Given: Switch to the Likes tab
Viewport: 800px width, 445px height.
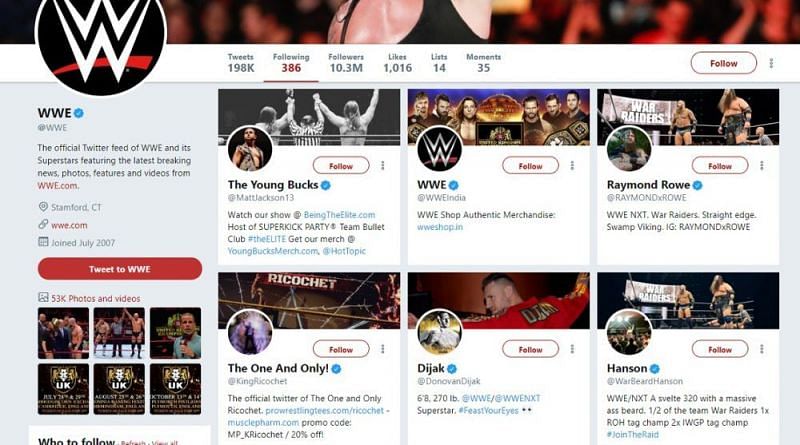Looking at the screenshot, I should coord(397,64).
